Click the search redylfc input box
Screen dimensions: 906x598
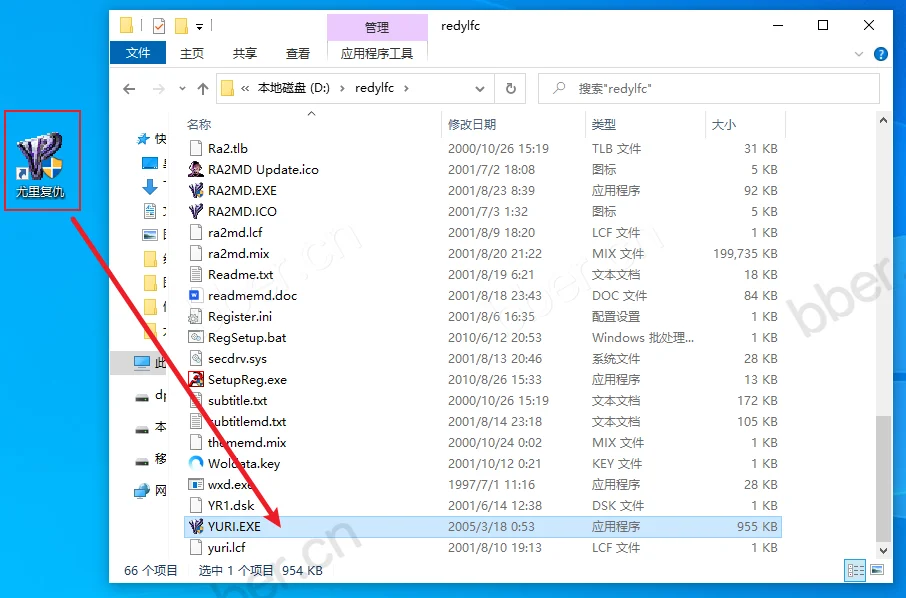click(708, 89)
